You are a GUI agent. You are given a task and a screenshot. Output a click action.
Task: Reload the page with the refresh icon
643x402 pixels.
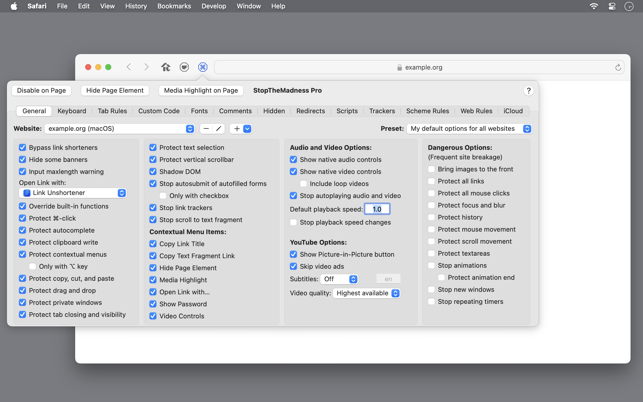point(618,67)
